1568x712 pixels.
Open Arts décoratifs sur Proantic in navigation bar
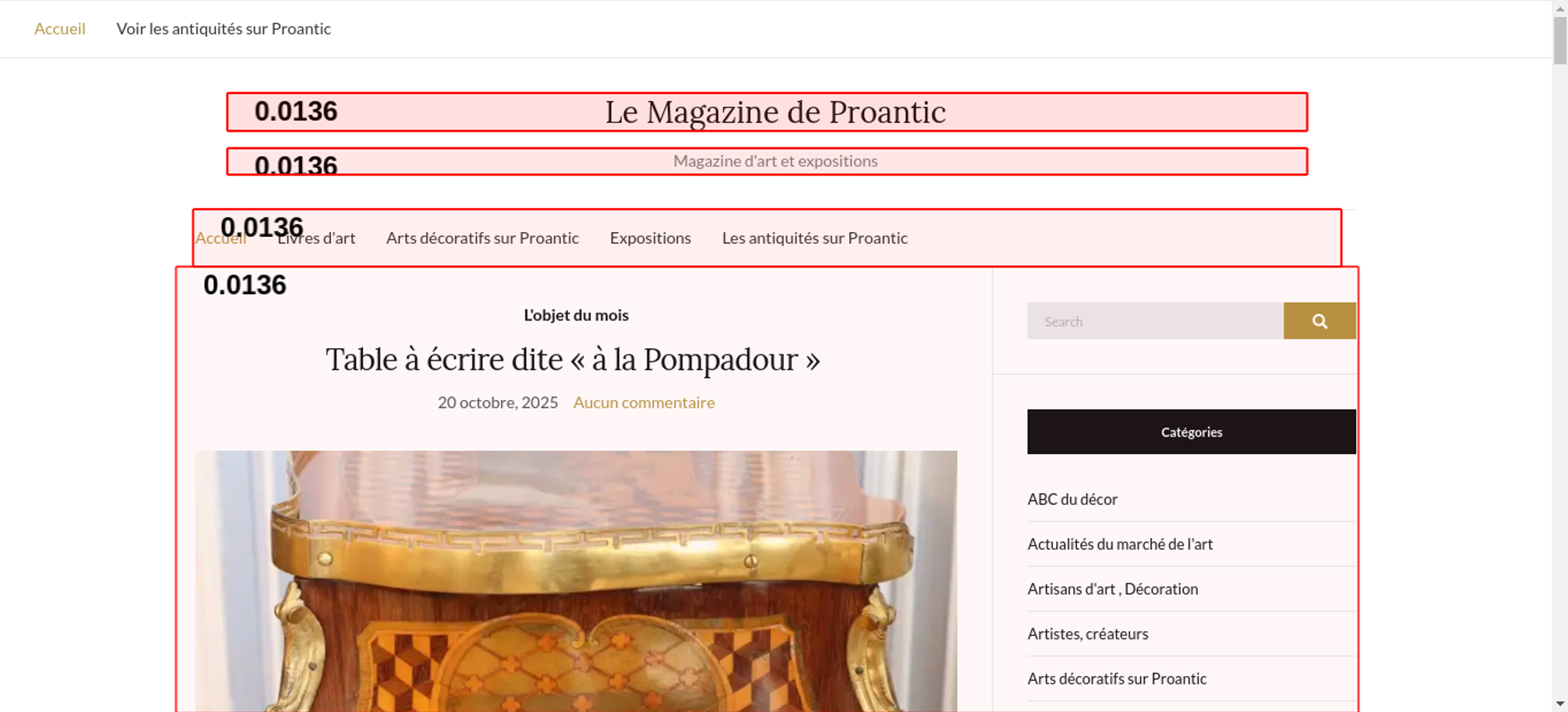pyautogui.click(x=482, y=238)
